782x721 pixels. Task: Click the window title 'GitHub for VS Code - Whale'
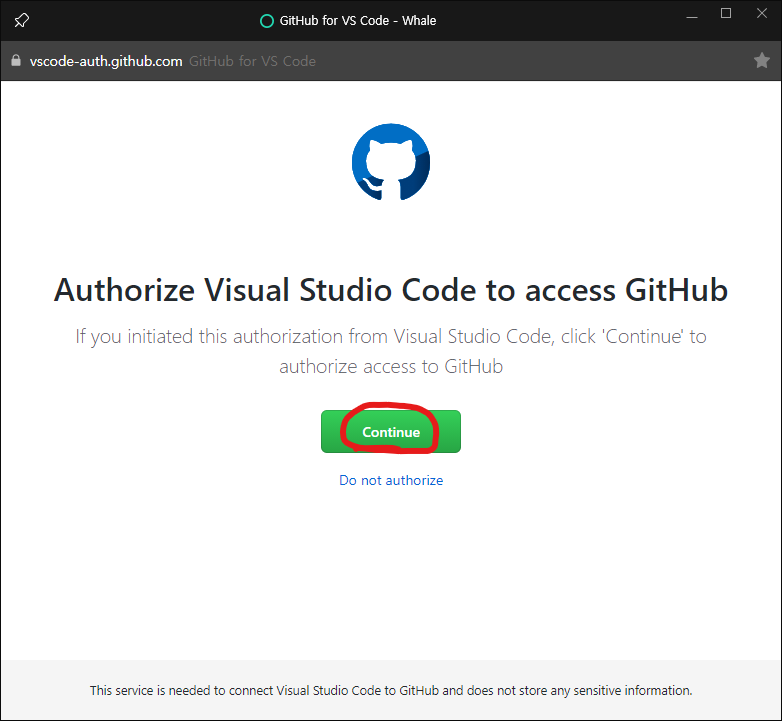click(x=358, y=20)
